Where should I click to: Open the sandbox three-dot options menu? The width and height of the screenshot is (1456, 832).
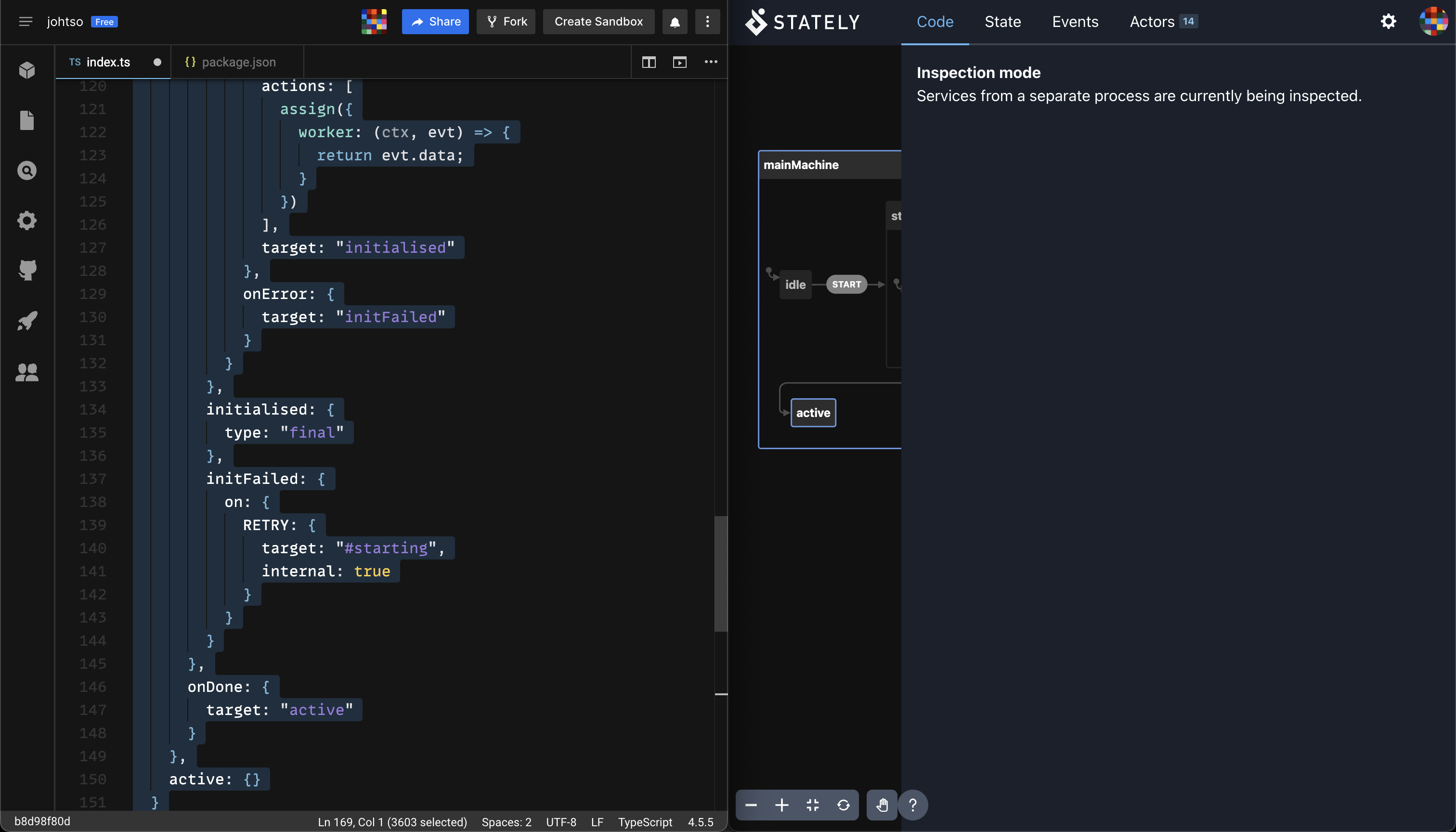click(x=707, y=22)
